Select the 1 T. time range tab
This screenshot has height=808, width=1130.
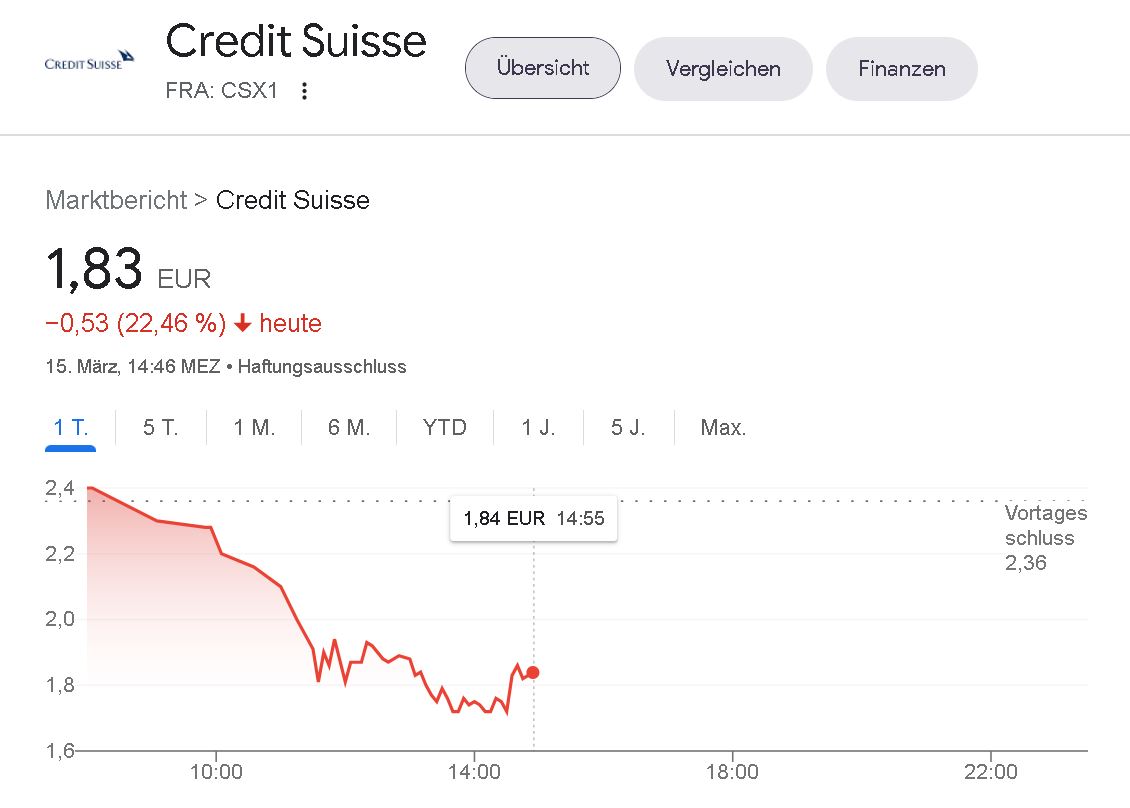71,427
